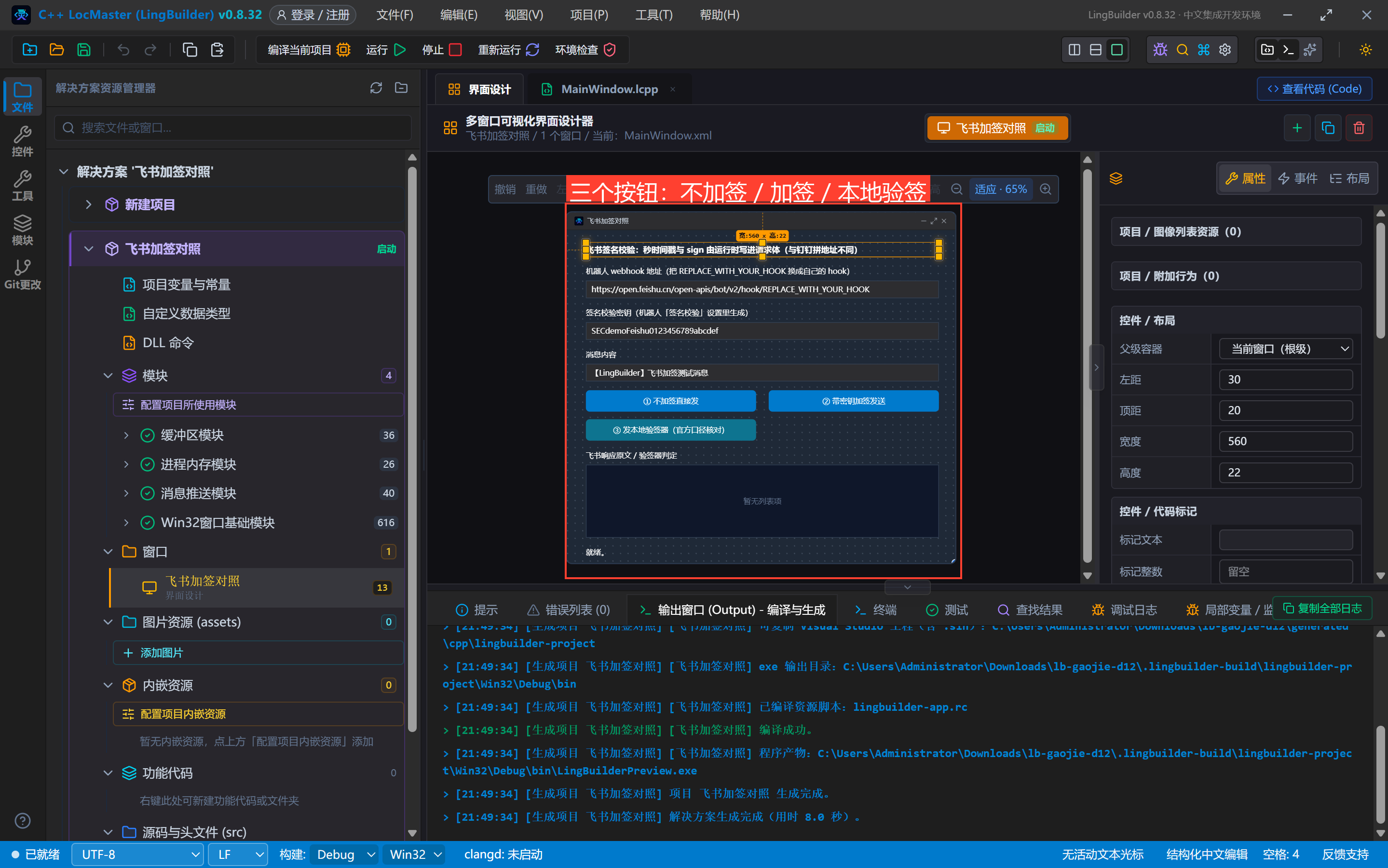Click 查看代码 (Code) button
The width and height of the screenshot is (1388, 868).
(x=1314, y=89)
